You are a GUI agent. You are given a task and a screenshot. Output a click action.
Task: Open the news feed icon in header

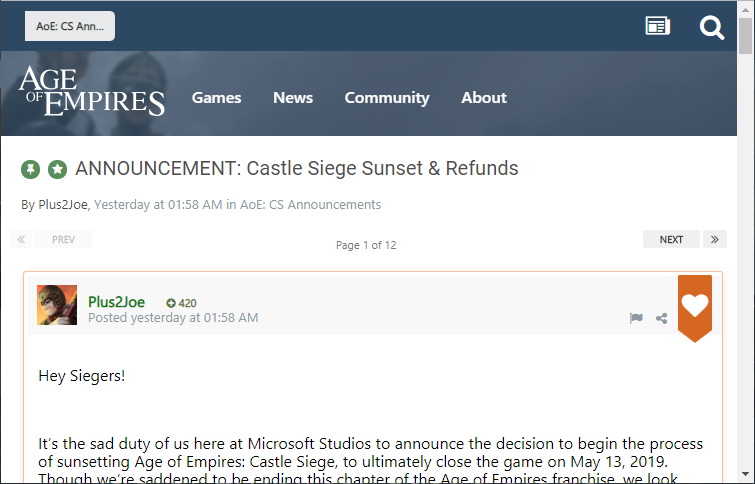pos(658,26)
